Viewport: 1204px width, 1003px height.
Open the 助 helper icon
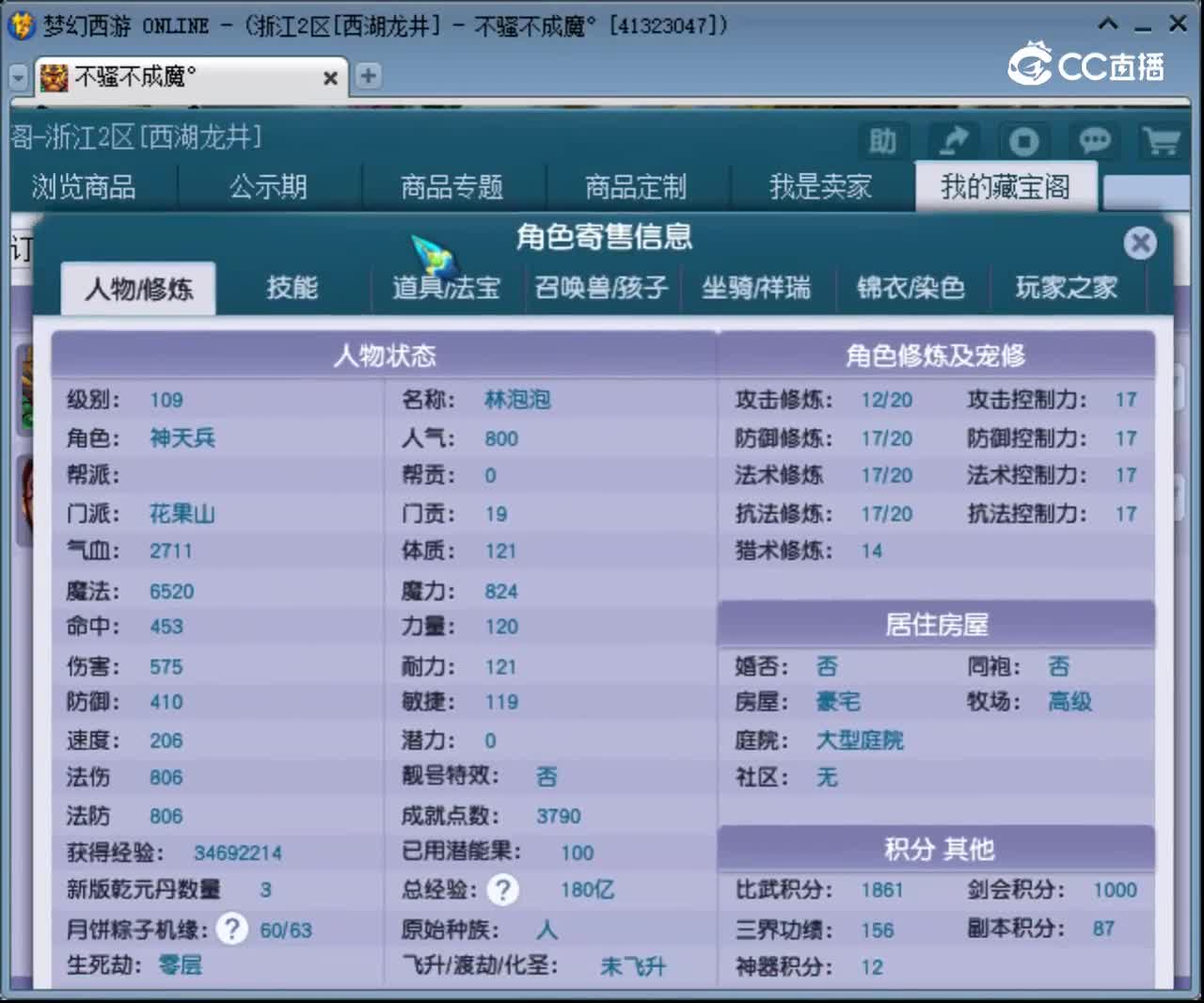(x=882, y=142)
